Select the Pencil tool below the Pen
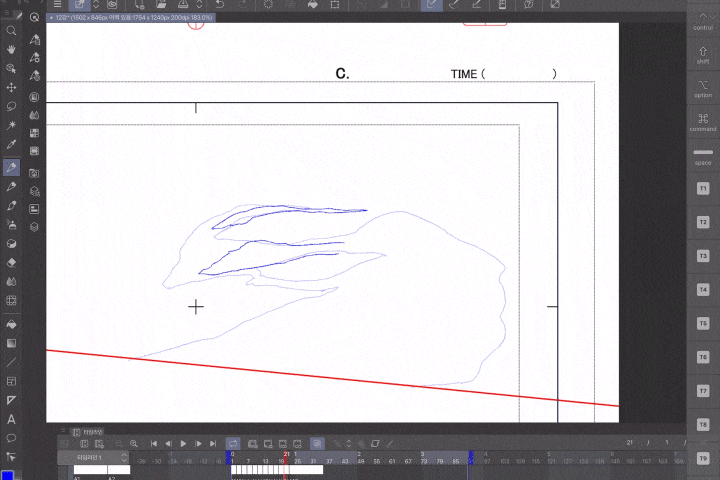This screenshot has height=480, width=720. (x=11, y=186)
